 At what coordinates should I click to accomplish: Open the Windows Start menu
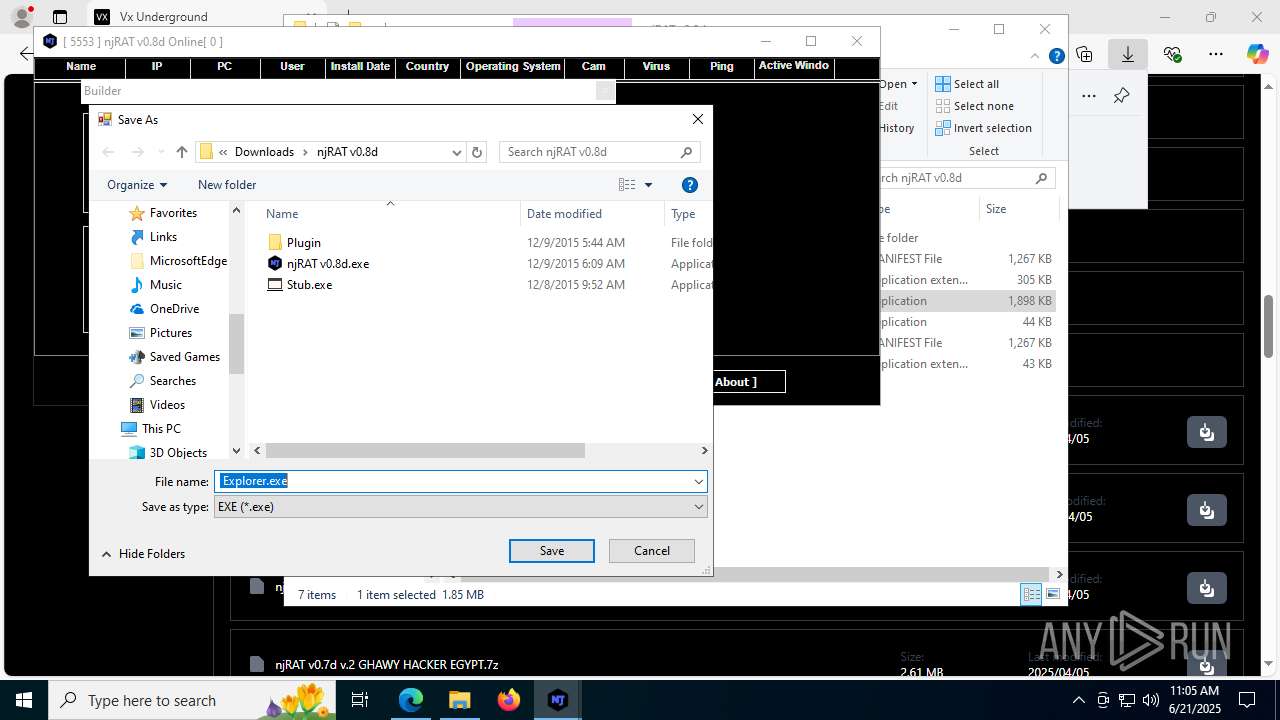coord(23,700)
